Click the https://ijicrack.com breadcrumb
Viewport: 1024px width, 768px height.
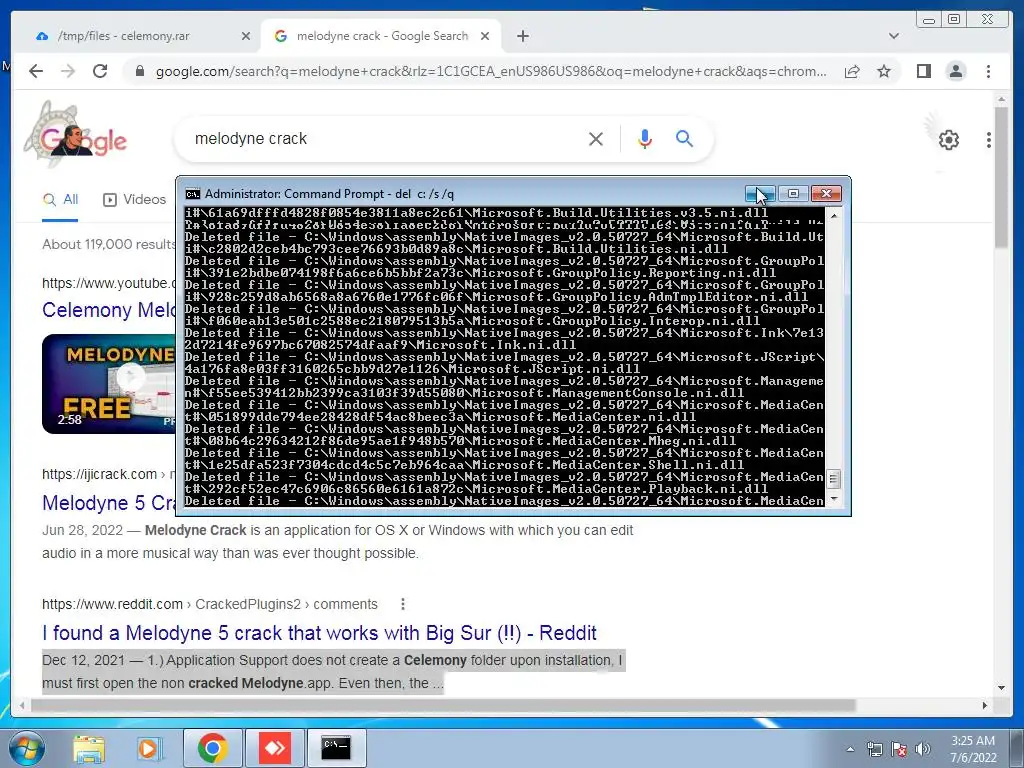pos(99,474)
